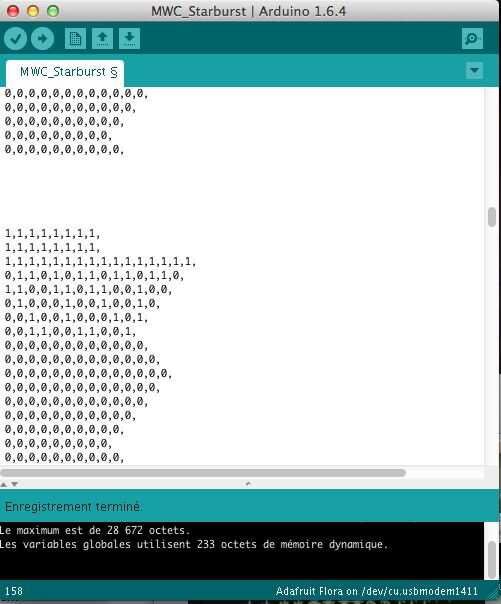Click the editor vertical scrollbar thumb
Viewport: 501px width, 604px height.
coord(492,217)
